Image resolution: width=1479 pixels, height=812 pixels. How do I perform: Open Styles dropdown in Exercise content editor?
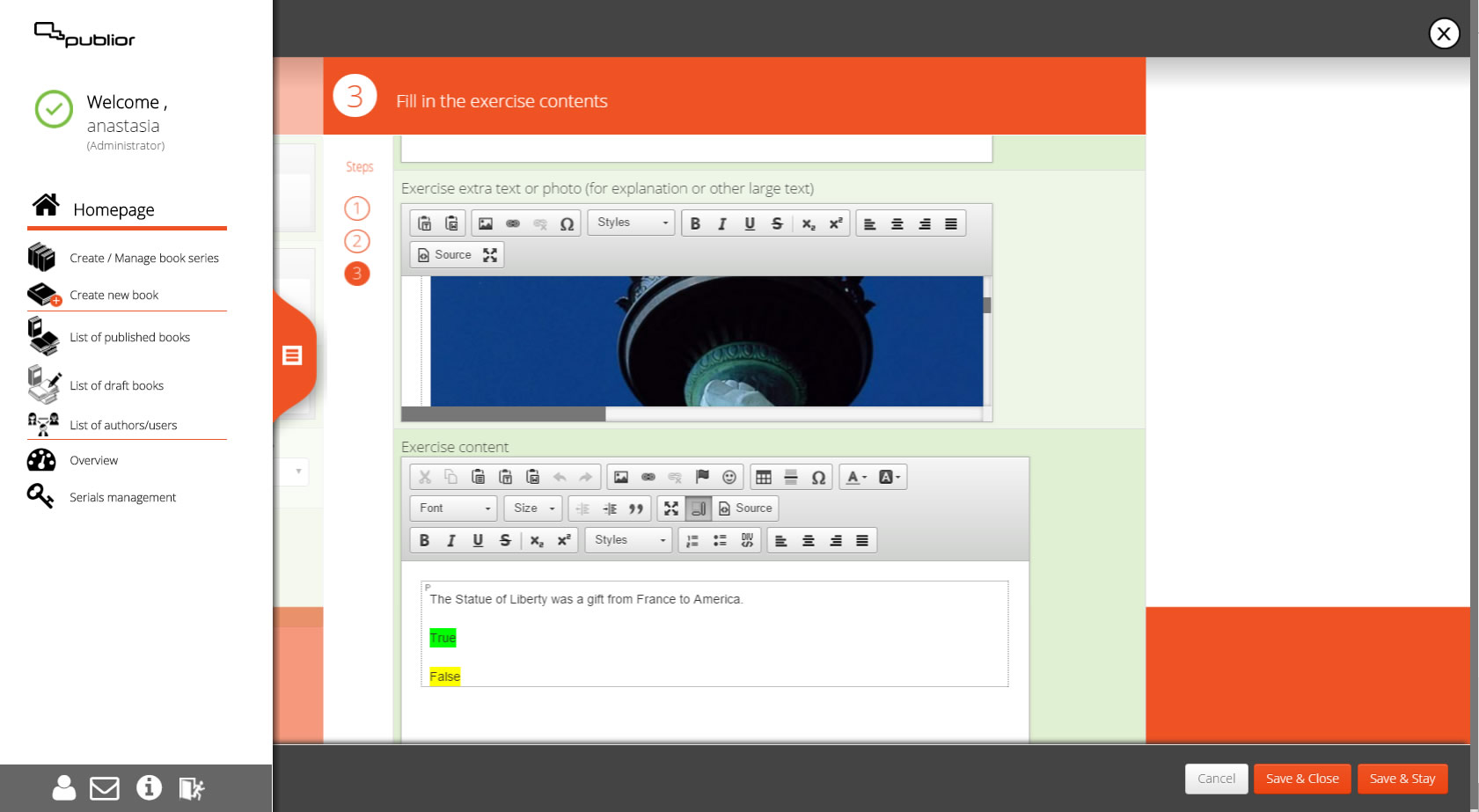click(628, 540)
